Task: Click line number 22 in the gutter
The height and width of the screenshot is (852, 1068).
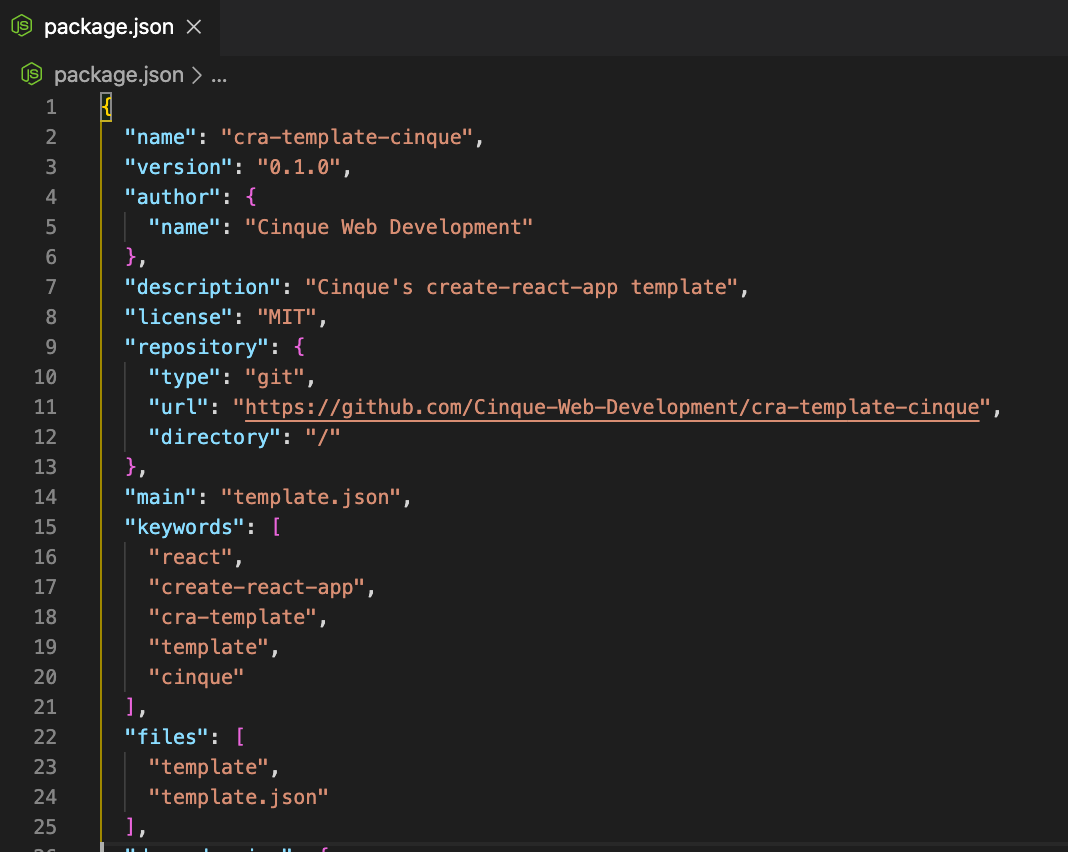Action: point(46,736)
